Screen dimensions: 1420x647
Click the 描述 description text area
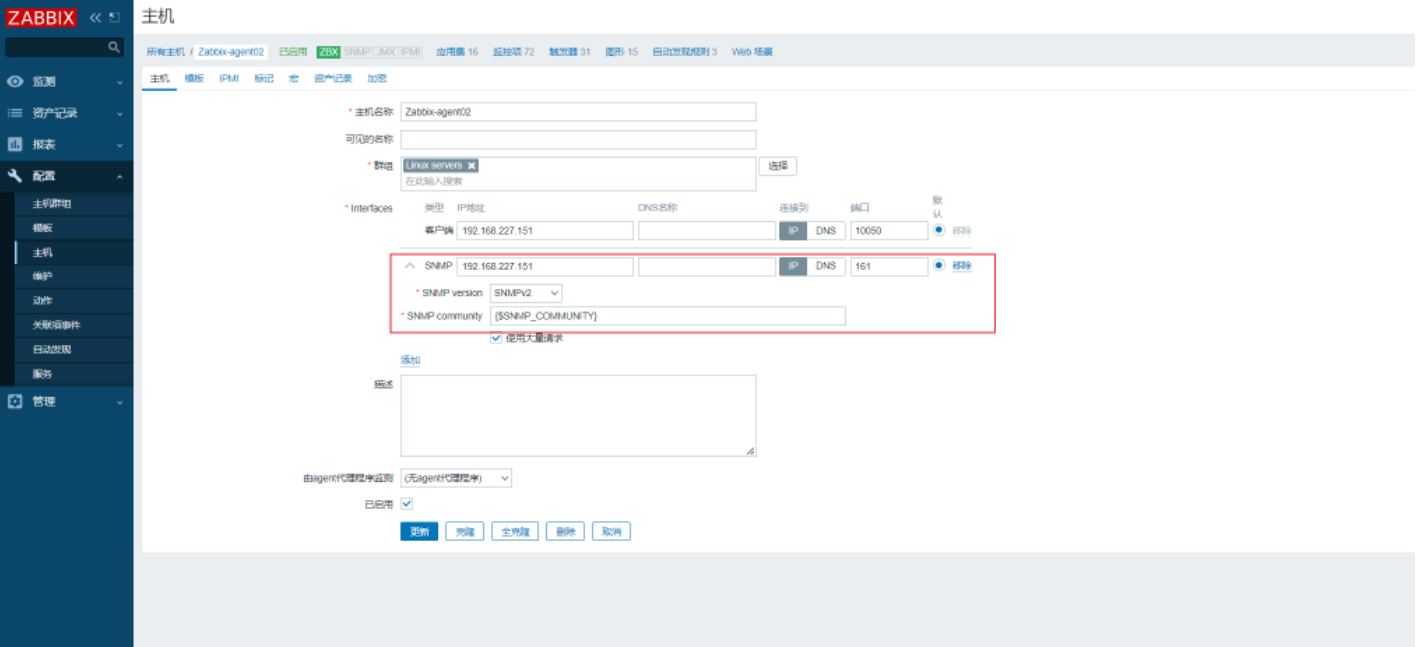[x=578, y=416]
